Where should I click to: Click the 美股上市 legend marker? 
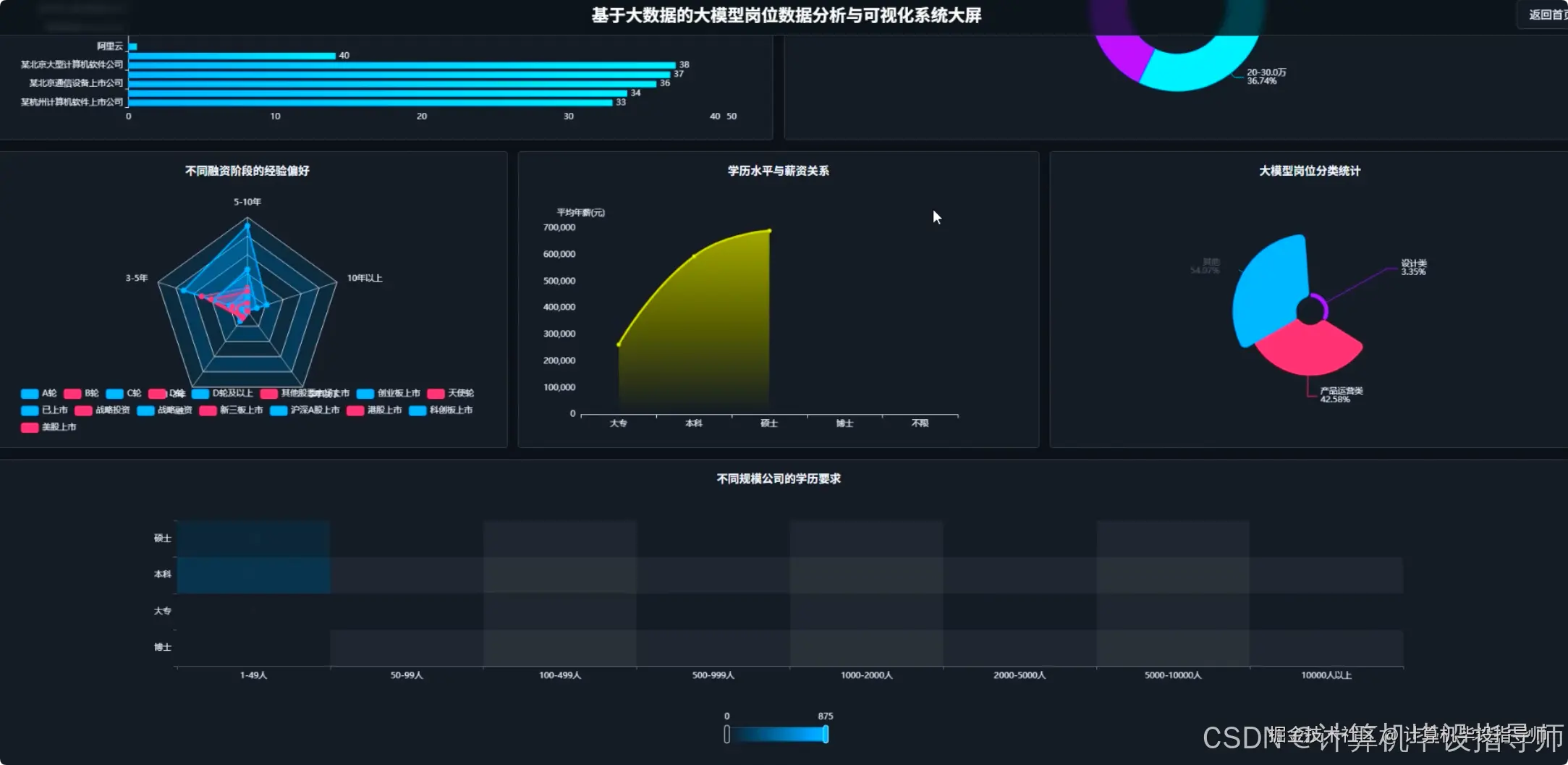pos(30,428)
